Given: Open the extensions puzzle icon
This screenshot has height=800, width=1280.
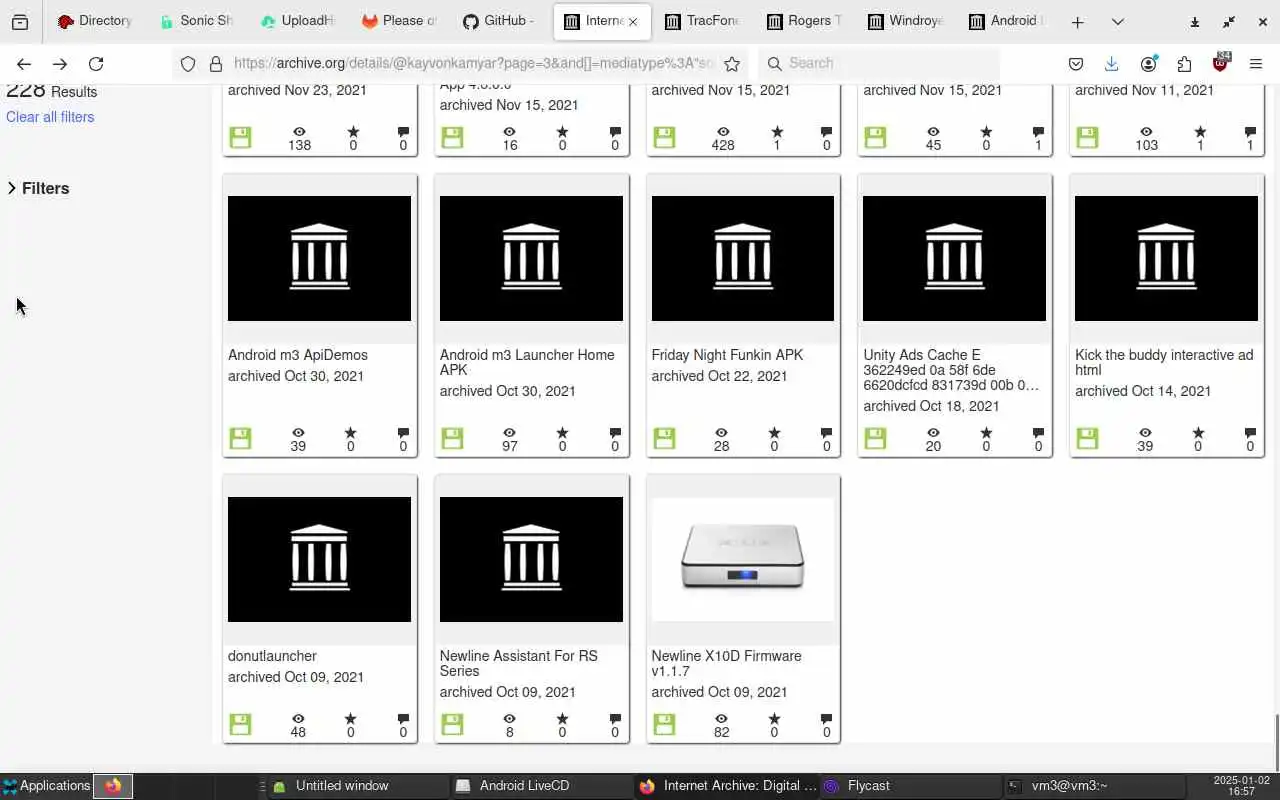Looking at the screenshot, I should [x=1184, y=64].
